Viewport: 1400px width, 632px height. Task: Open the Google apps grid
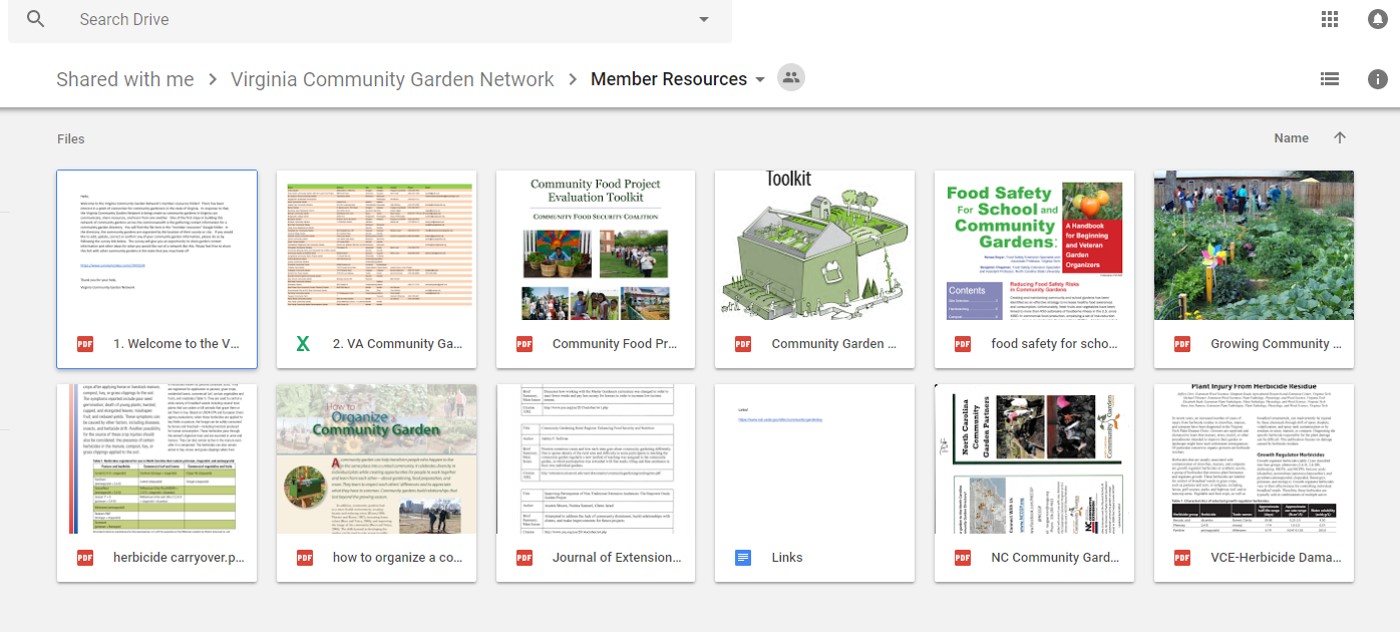tap(1330, 19)
